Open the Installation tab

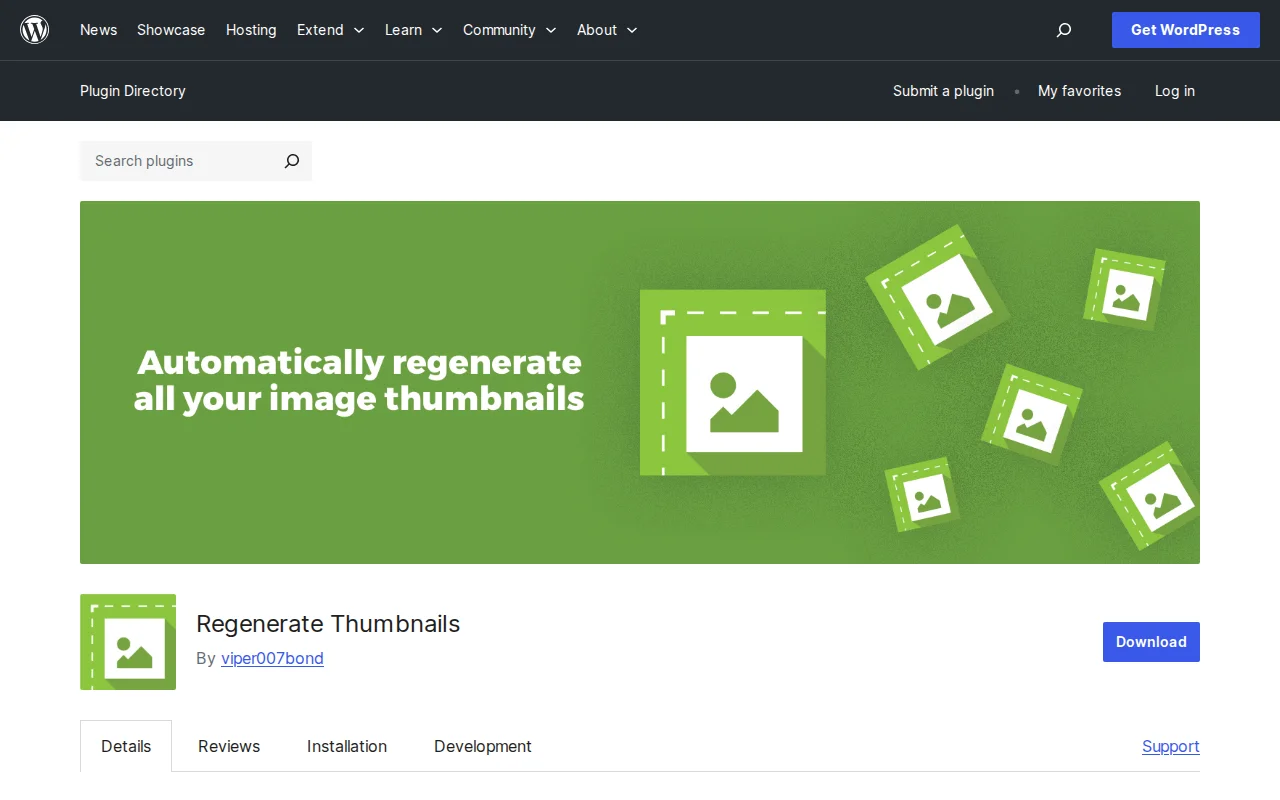point(347,746)
